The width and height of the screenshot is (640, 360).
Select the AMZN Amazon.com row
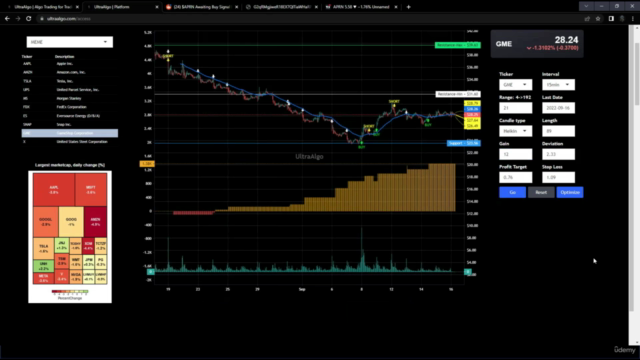pyautogui.click(x=70, y=72)
